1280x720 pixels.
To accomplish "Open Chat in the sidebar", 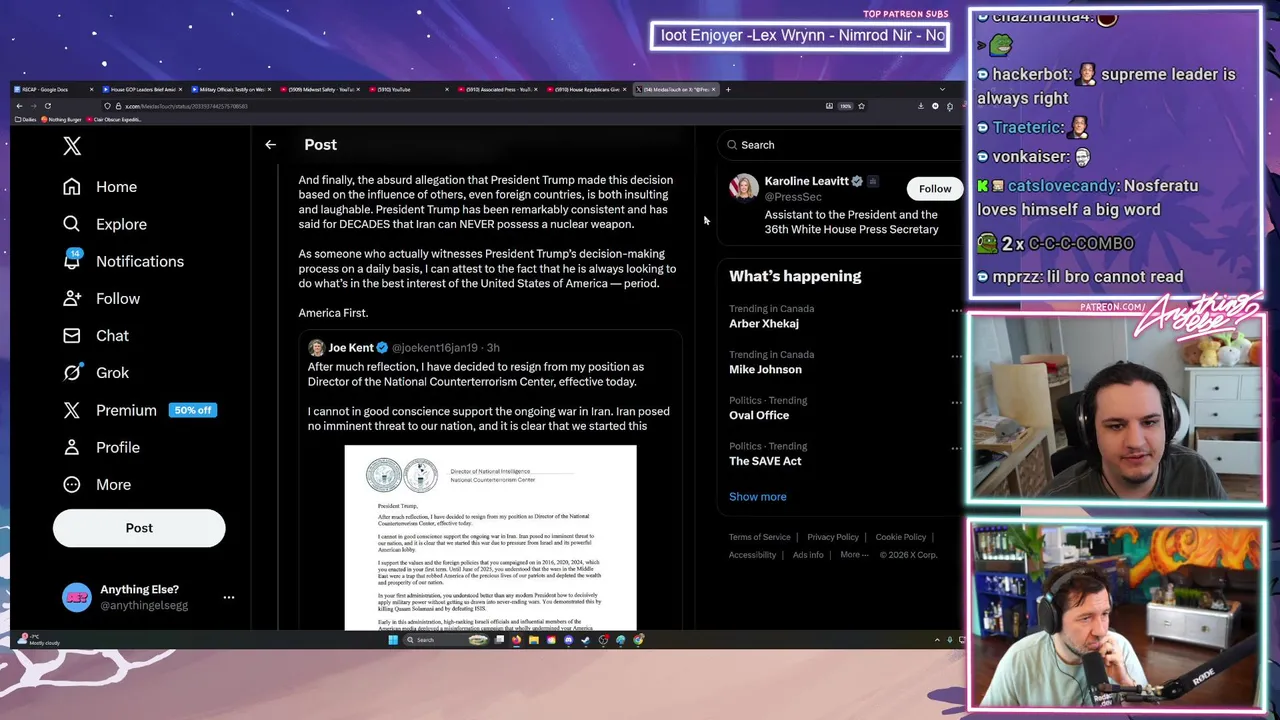I will 96,335.
